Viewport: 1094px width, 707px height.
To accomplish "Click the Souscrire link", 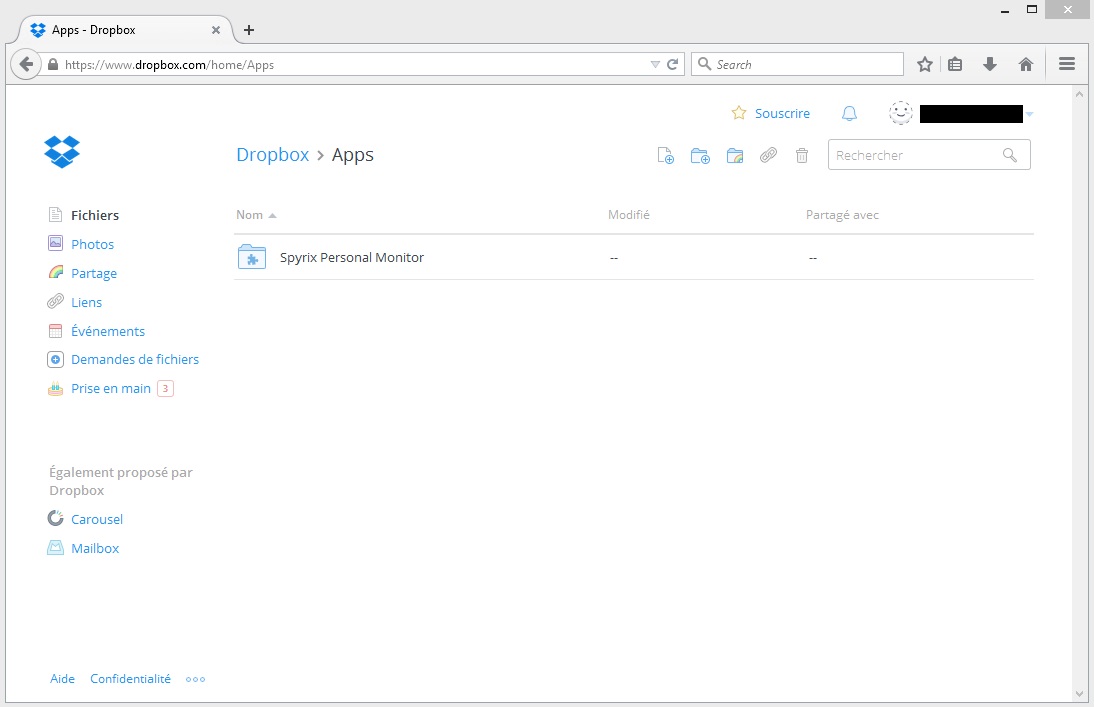I will 782,113.
